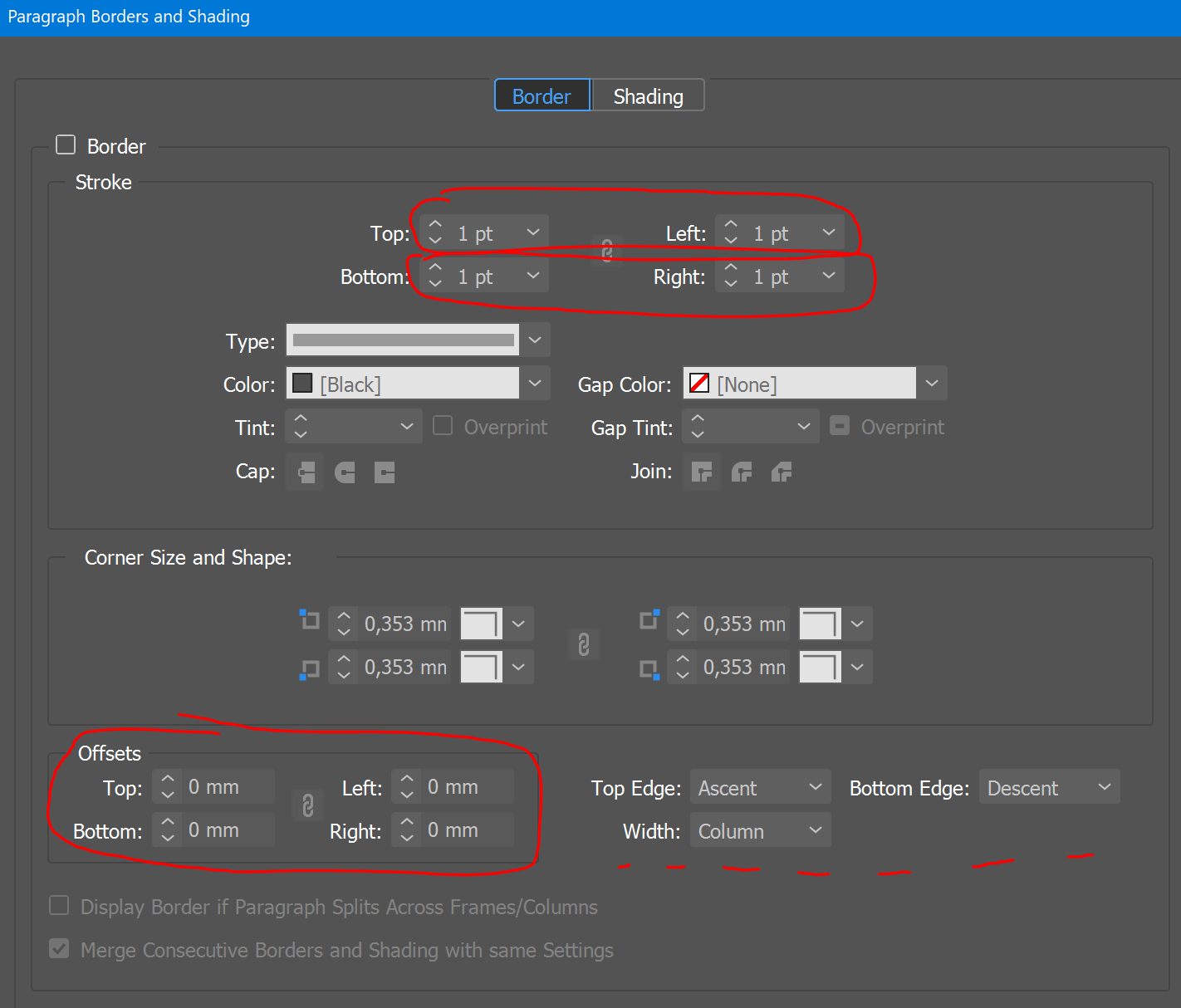
Task: Decrease the Bottom stroke weight stepper
Action: pyautogui.click(x=435, y=284)
